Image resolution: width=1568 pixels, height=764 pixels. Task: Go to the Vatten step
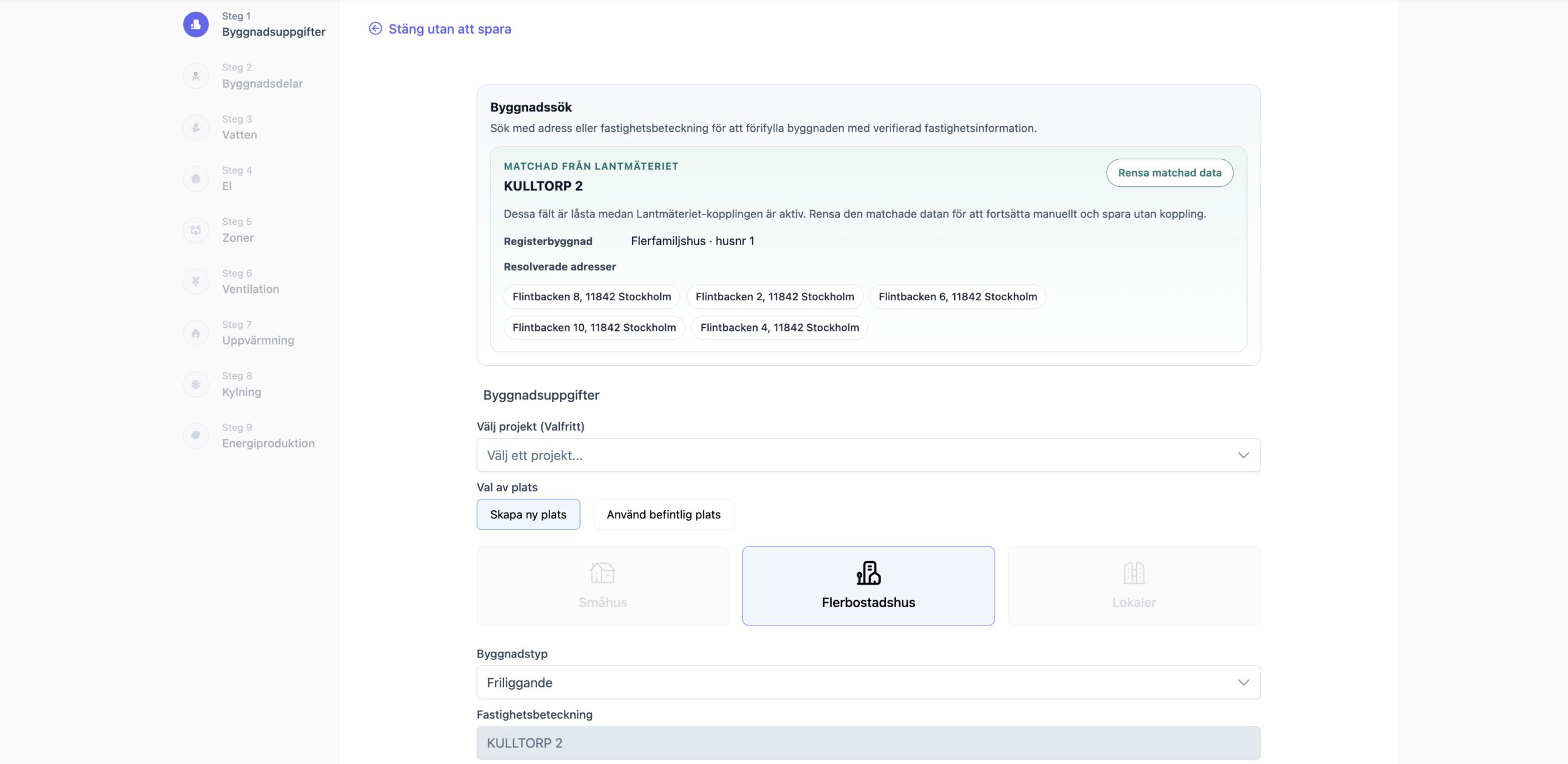click(x=239, y=135)
